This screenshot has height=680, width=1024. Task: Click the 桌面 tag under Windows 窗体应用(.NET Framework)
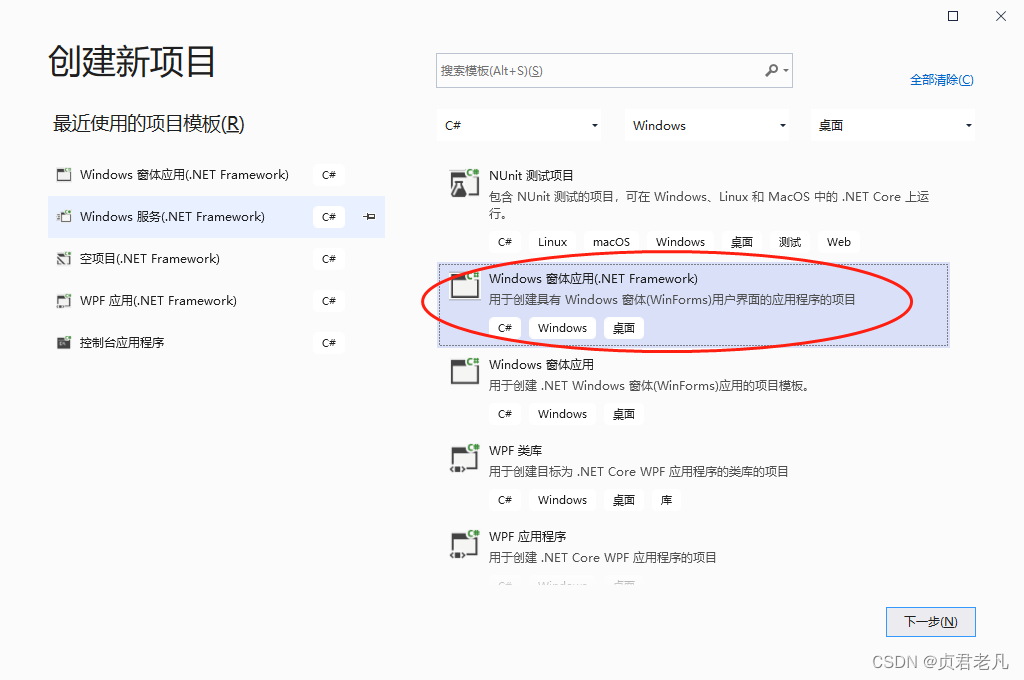(624, 328)
